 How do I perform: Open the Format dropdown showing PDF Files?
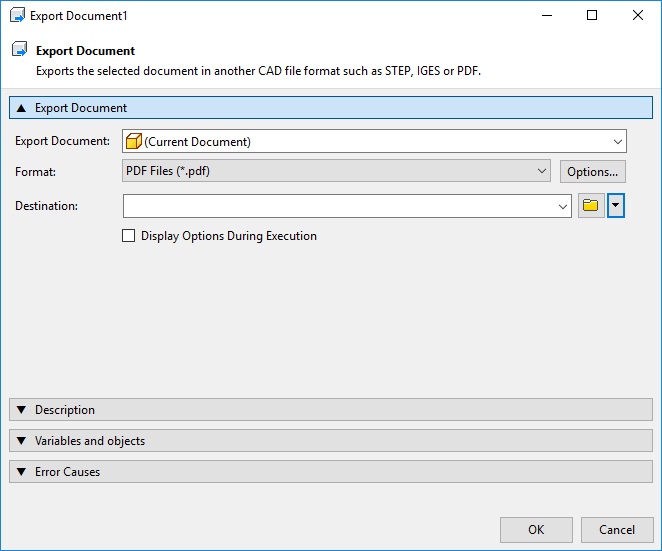coord(542,171)
